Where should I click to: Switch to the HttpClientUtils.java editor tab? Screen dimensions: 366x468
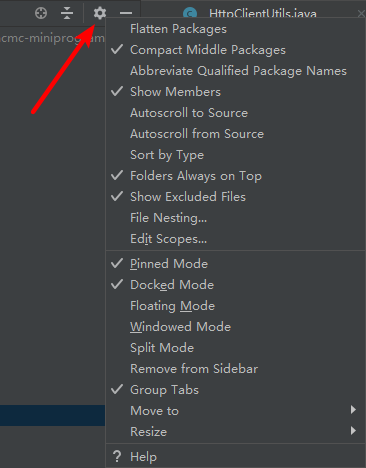pos(263,13)
